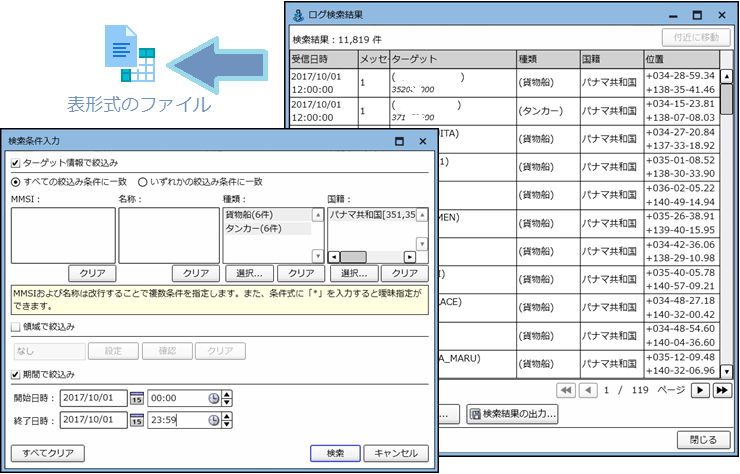This screenshot has height=474, width=740.
Task: Select いずれかの絞込み条件に一致 radio option
Action: (143, 182)
